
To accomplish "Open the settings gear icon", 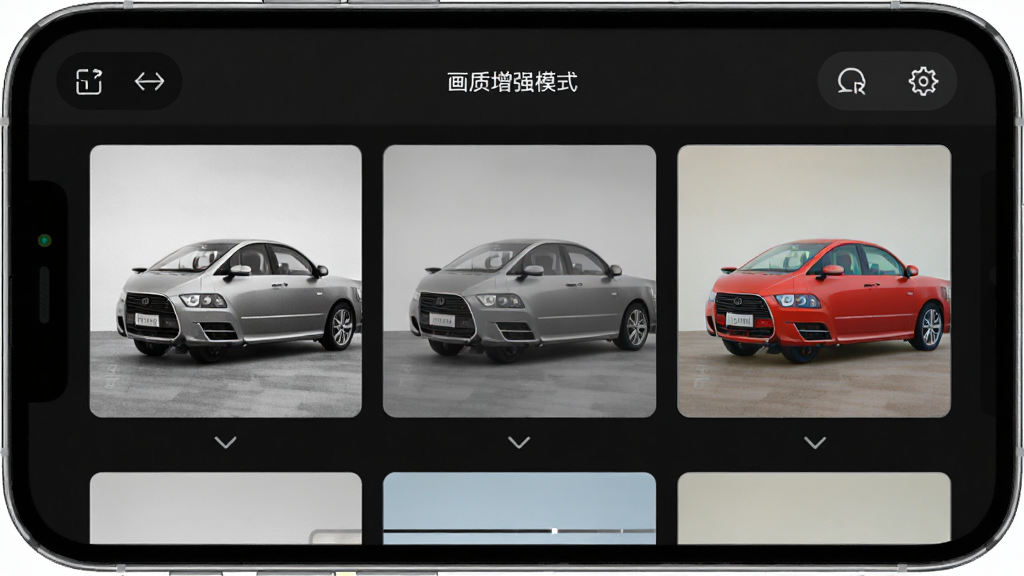I will [x=923, y=82].
